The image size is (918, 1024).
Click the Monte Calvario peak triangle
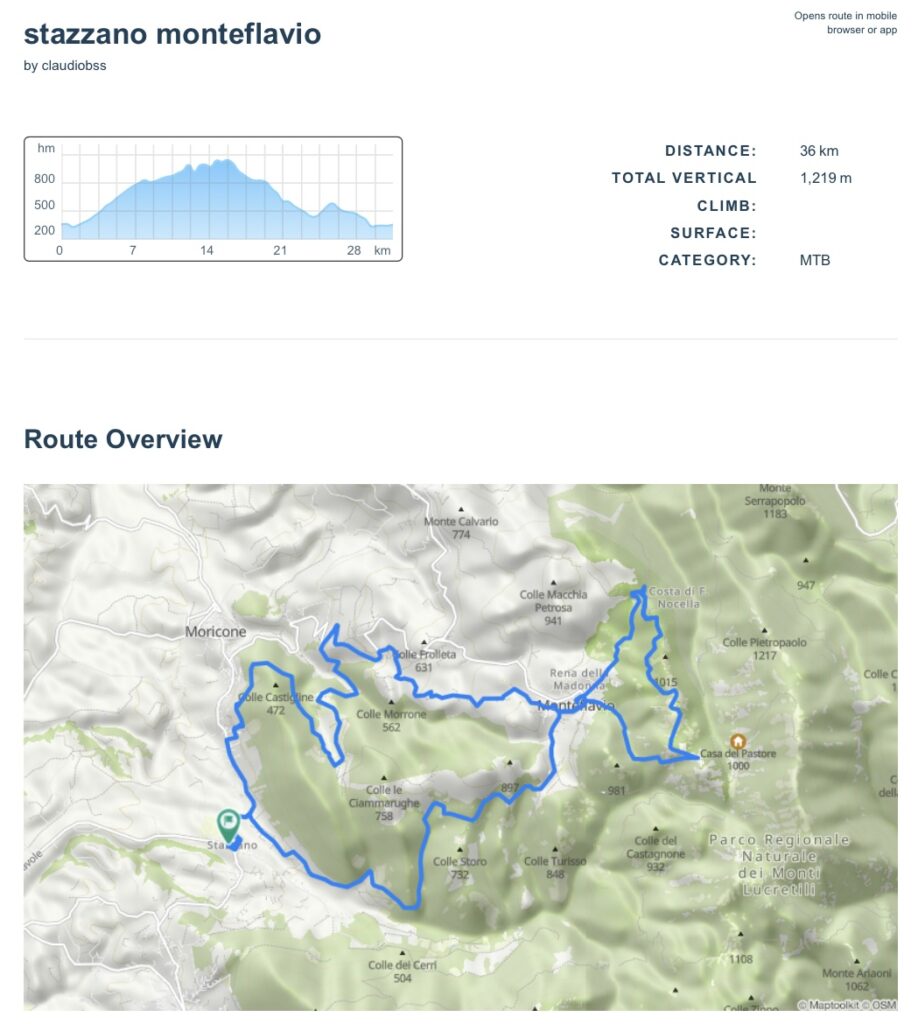pyautogui.click(x=459, y=508)
